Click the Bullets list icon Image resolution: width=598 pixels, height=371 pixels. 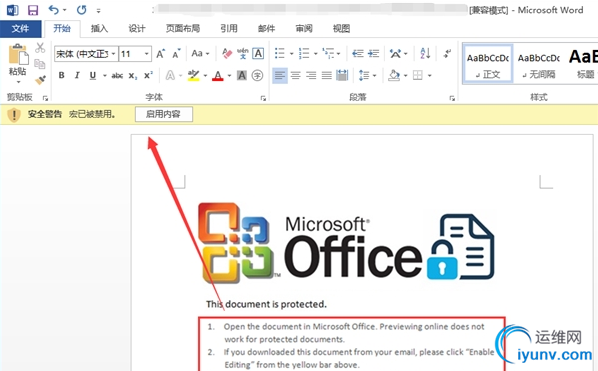pos(280,53)
